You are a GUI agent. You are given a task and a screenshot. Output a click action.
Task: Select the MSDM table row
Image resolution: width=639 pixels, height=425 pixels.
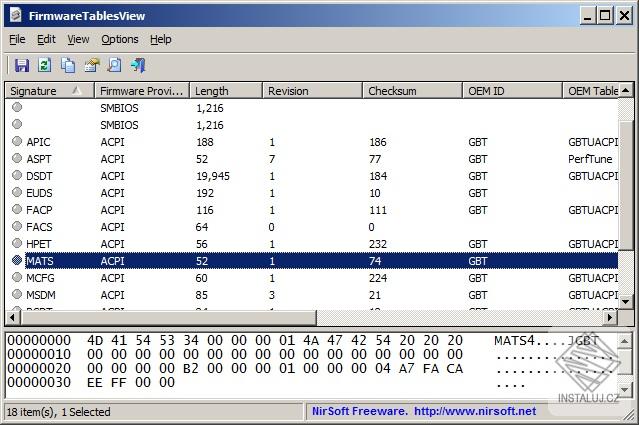(312, 295)
